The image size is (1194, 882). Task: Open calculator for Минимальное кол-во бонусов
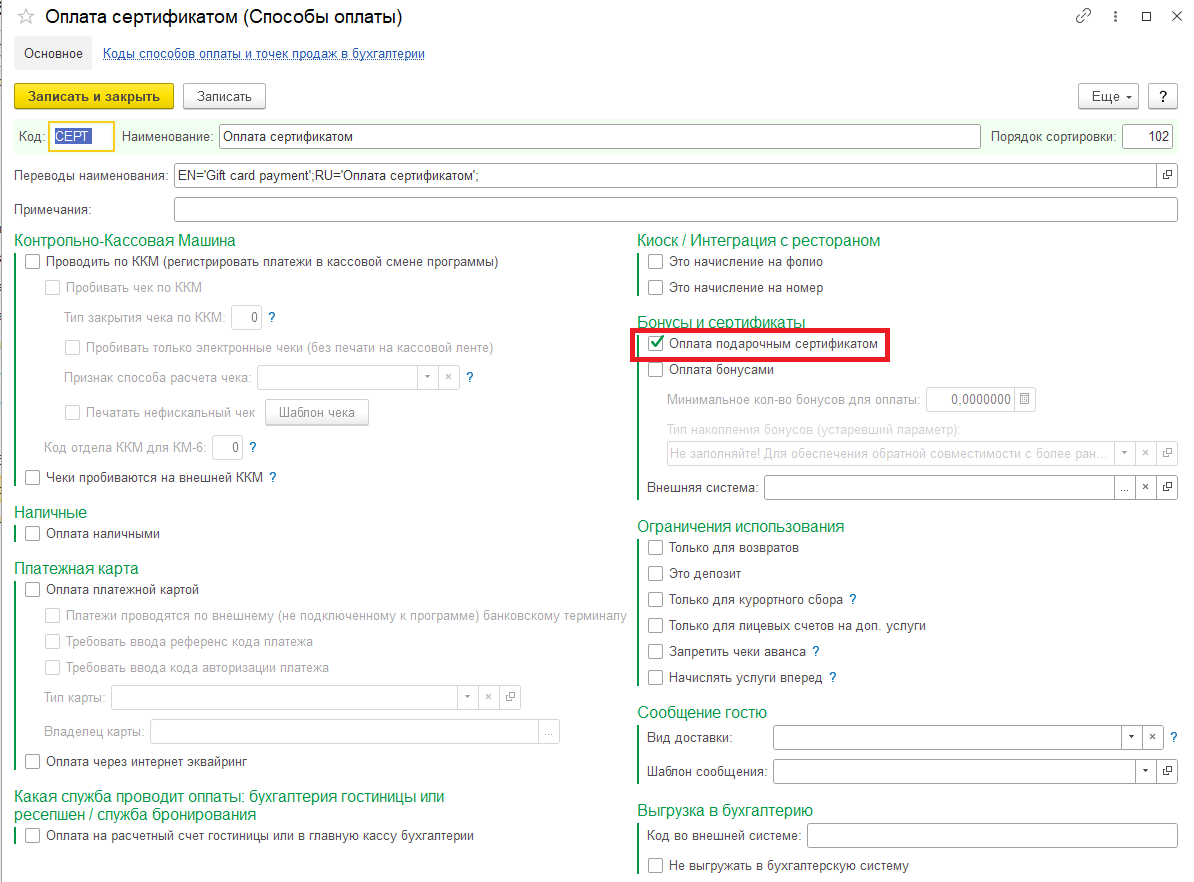pyautogui.click(x=1025, y=399)
